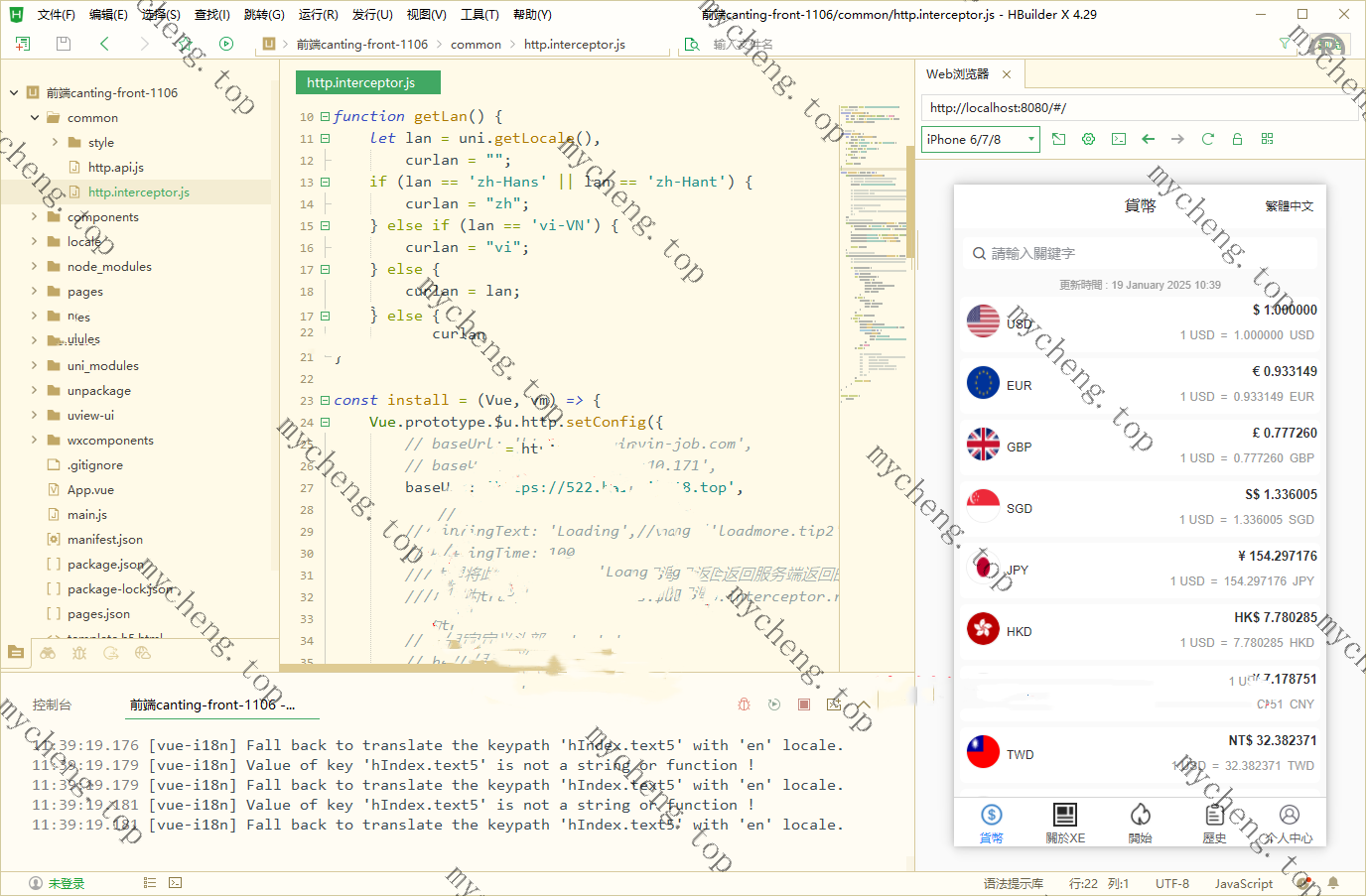Click the code minimap overview
The height and width of the screenshot is (896, 1366).
pyautogui.click(x=874, y=248)
